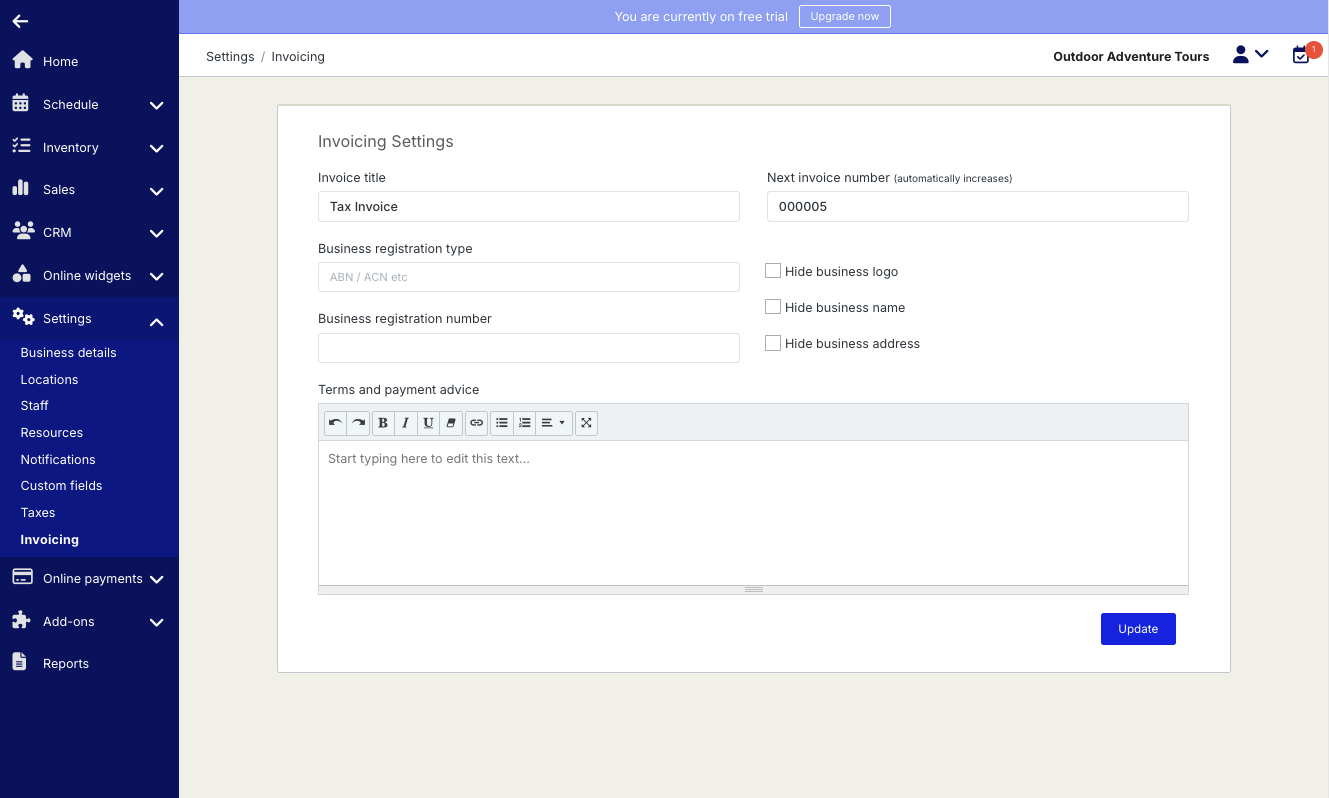Insert a numbered list
Image resolution: width=1329 pixels, height=798 pixels.
pos(525,423)
